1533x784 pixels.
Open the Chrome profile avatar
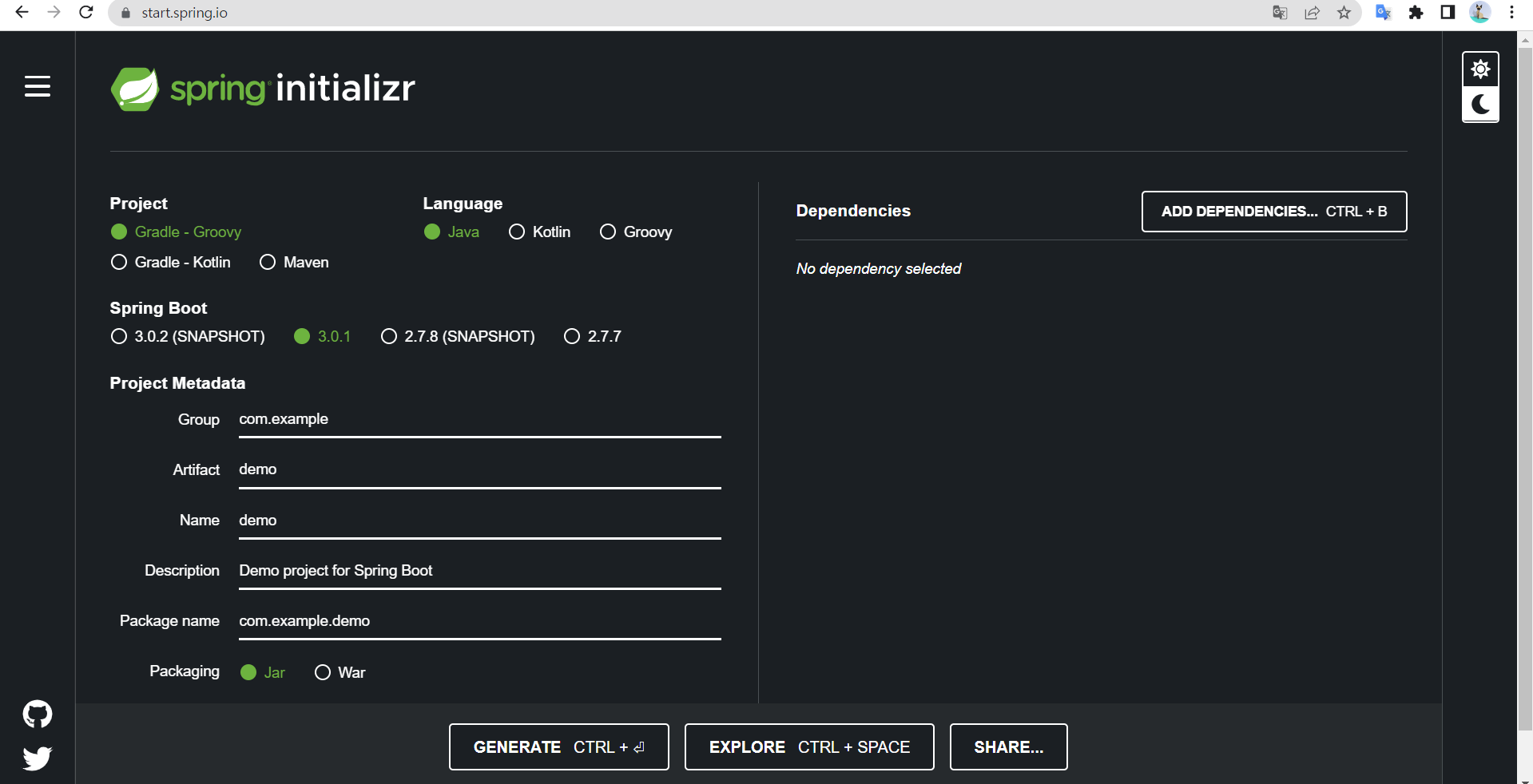[x=1480, y=12]
